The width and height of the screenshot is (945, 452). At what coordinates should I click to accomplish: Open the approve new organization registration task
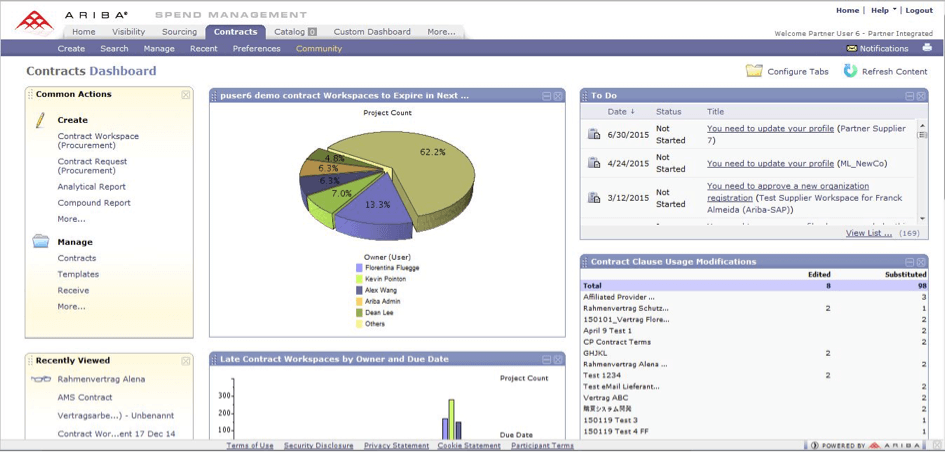tap(788, 192)
